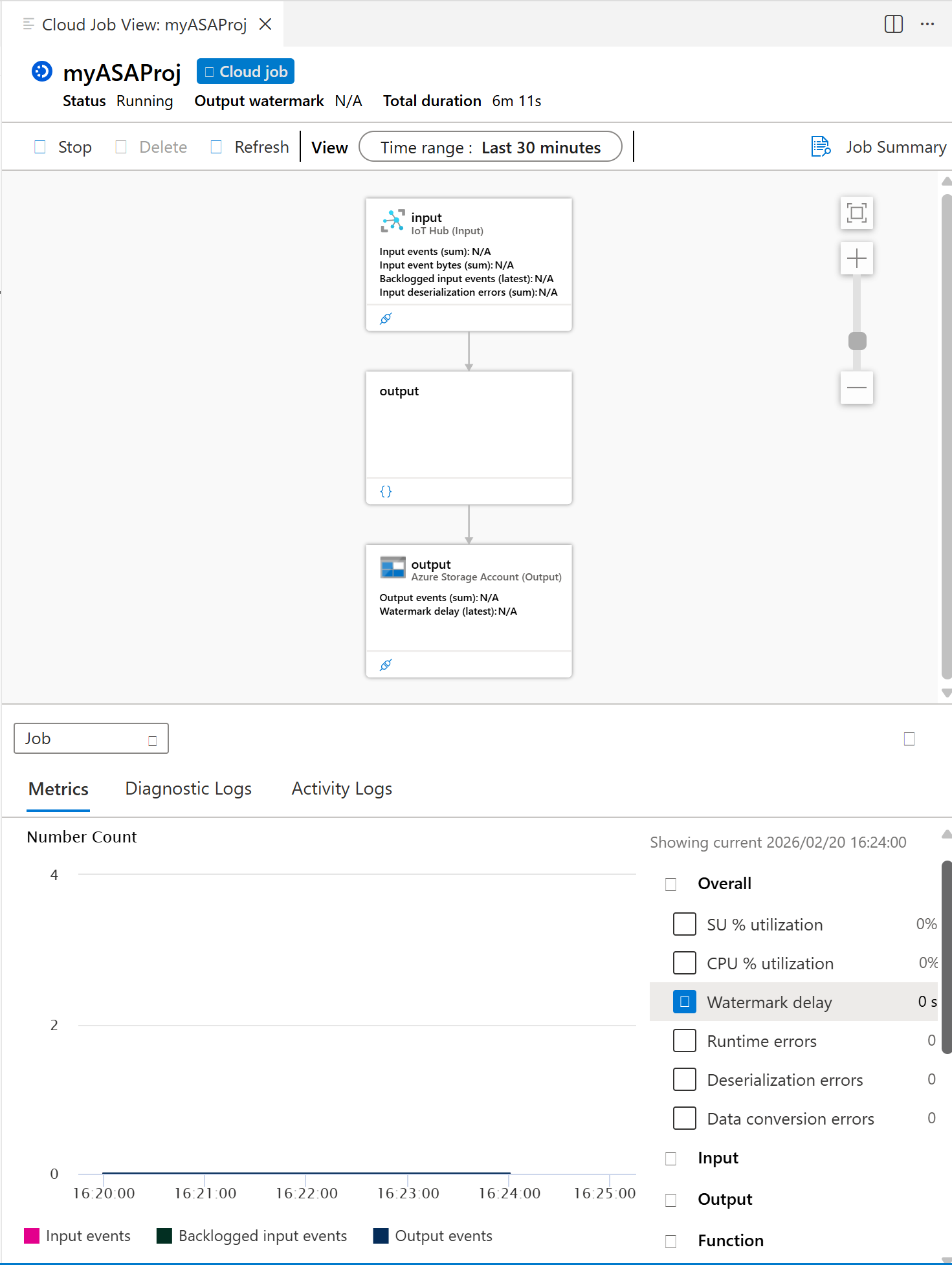Click the 16:24:00 chart axis marker

click(x=509, y=1193)
